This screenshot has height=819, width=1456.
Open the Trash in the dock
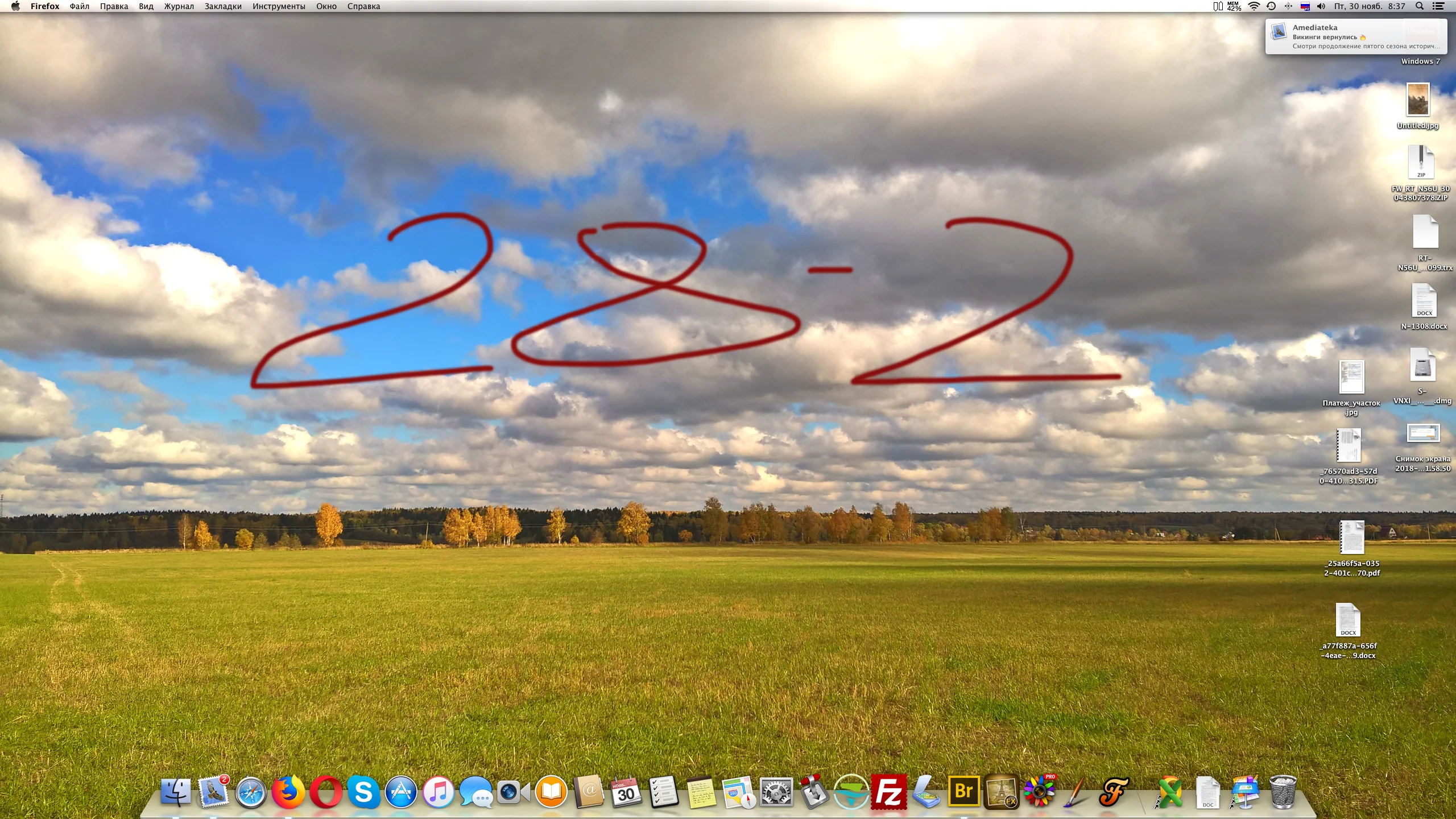point(1283,792)
